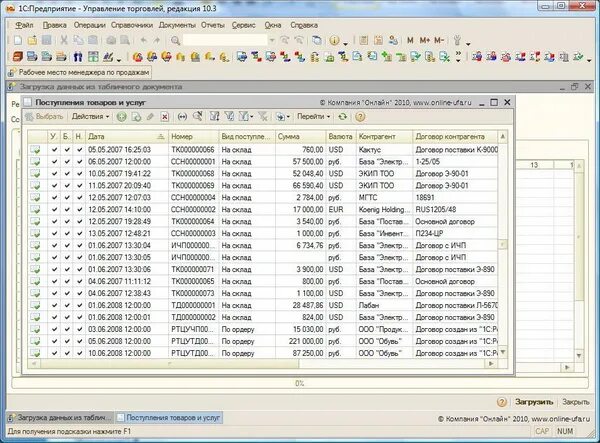Toggle У. checkmark in row ТК00000066
The image size is (600, 443).
coord(54,150)
